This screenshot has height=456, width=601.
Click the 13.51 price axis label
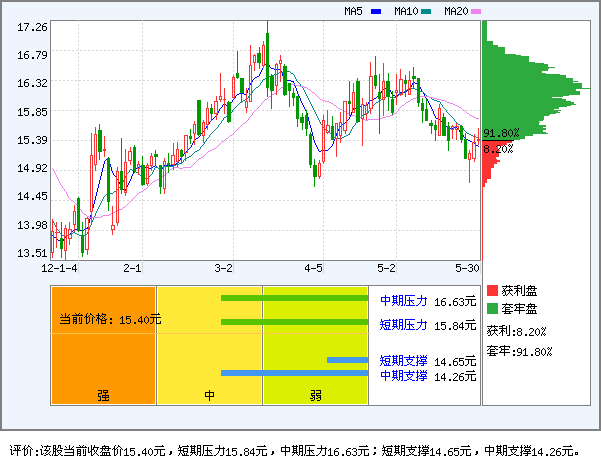[32, 253]
